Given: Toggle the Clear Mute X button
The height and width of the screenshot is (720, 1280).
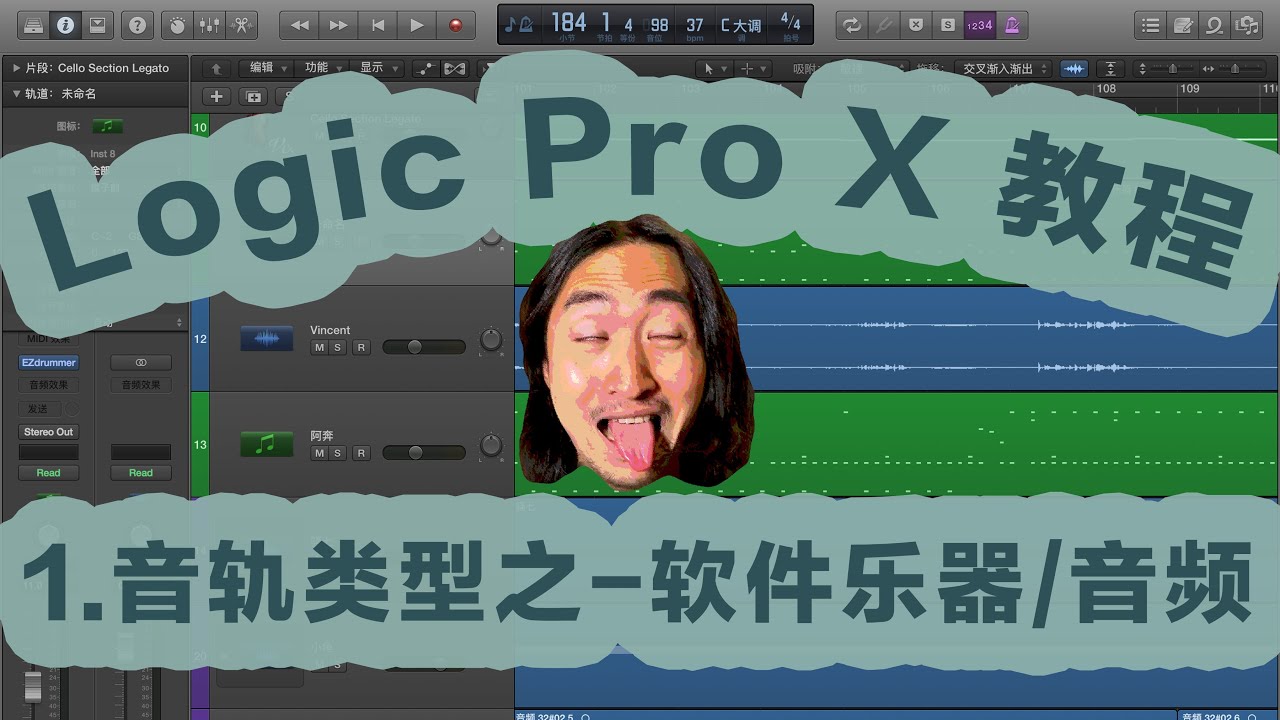Looking at the screenshot, I should point(915,25).
